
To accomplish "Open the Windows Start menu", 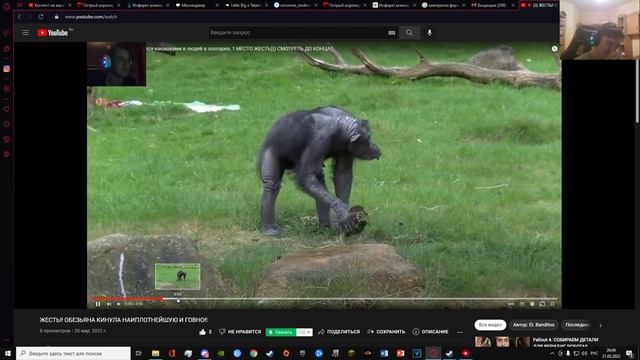I will (7, 353).
